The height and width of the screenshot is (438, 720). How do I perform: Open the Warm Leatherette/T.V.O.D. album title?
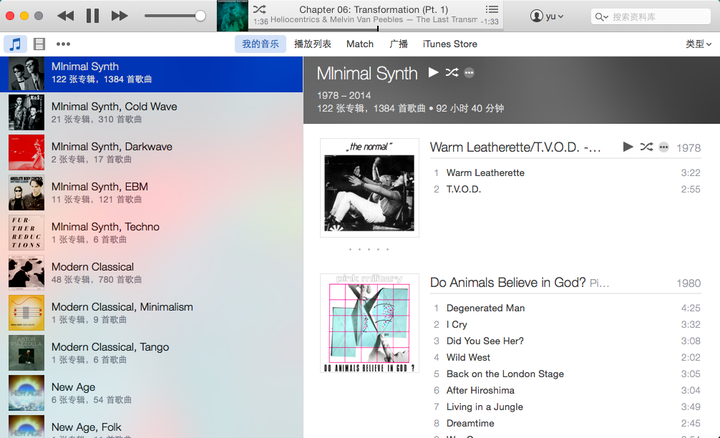coord(515,147)
